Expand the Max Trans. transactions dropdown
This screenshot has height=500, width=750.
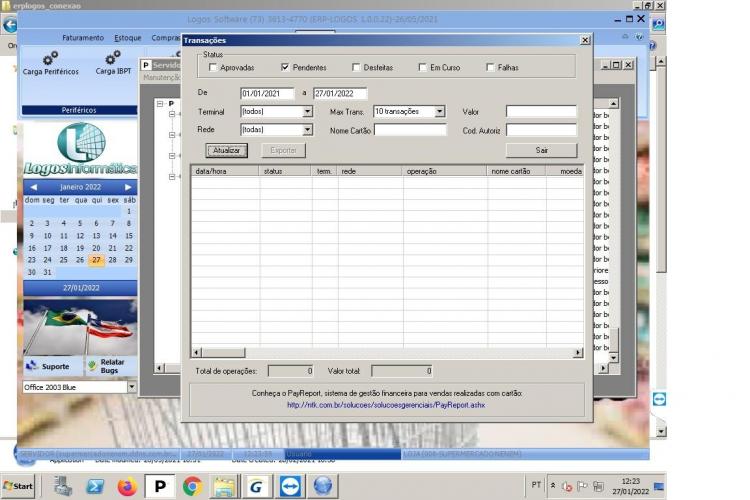(440, 111)
